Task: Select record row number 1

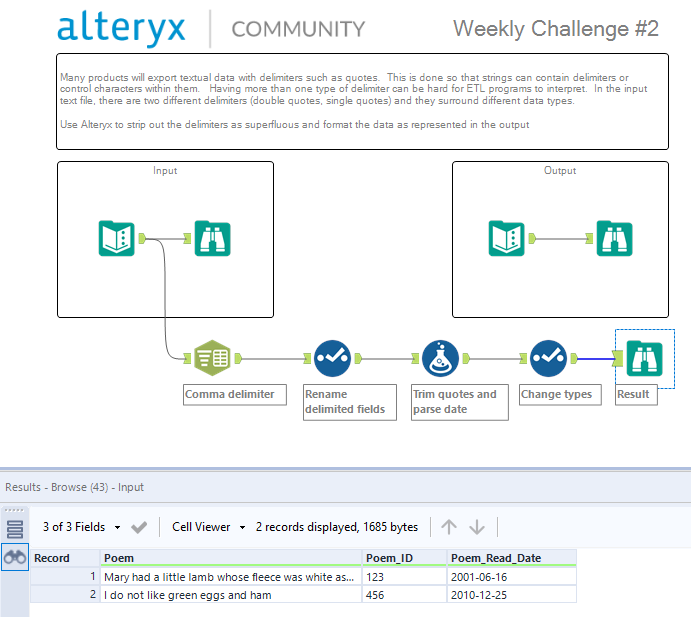Action: point(65,577)
